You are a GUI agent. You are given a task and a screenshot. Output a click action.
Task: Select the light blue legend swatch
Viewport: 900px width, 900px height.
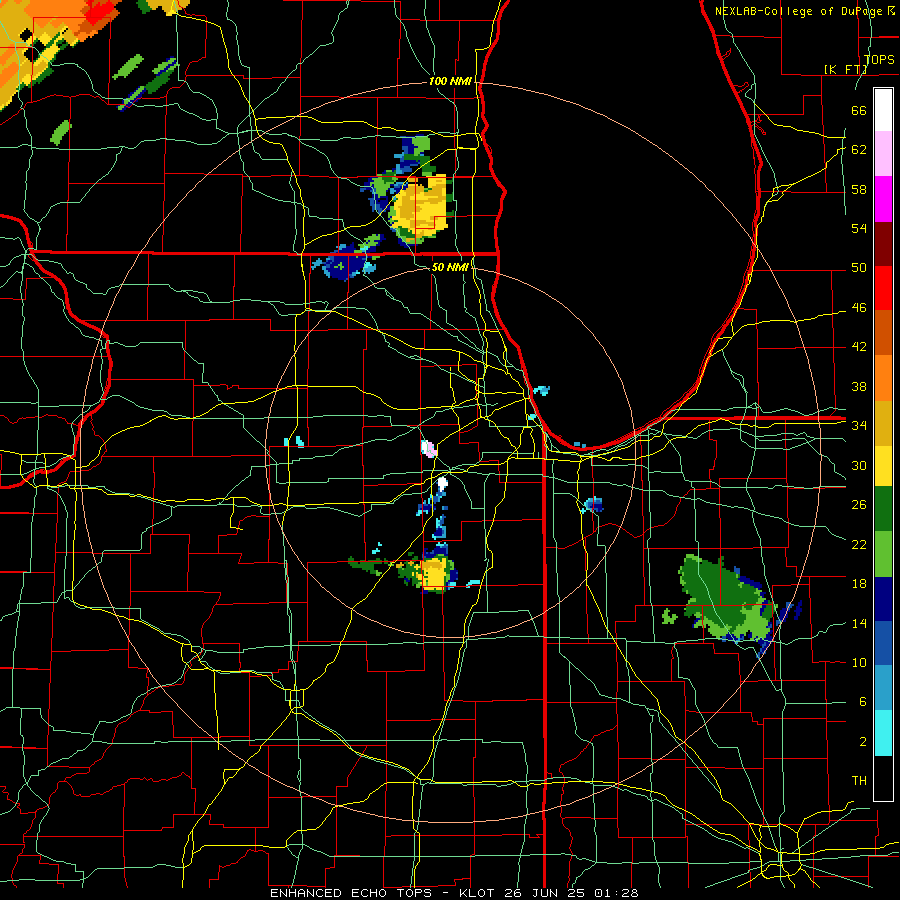tap(883, 688)
